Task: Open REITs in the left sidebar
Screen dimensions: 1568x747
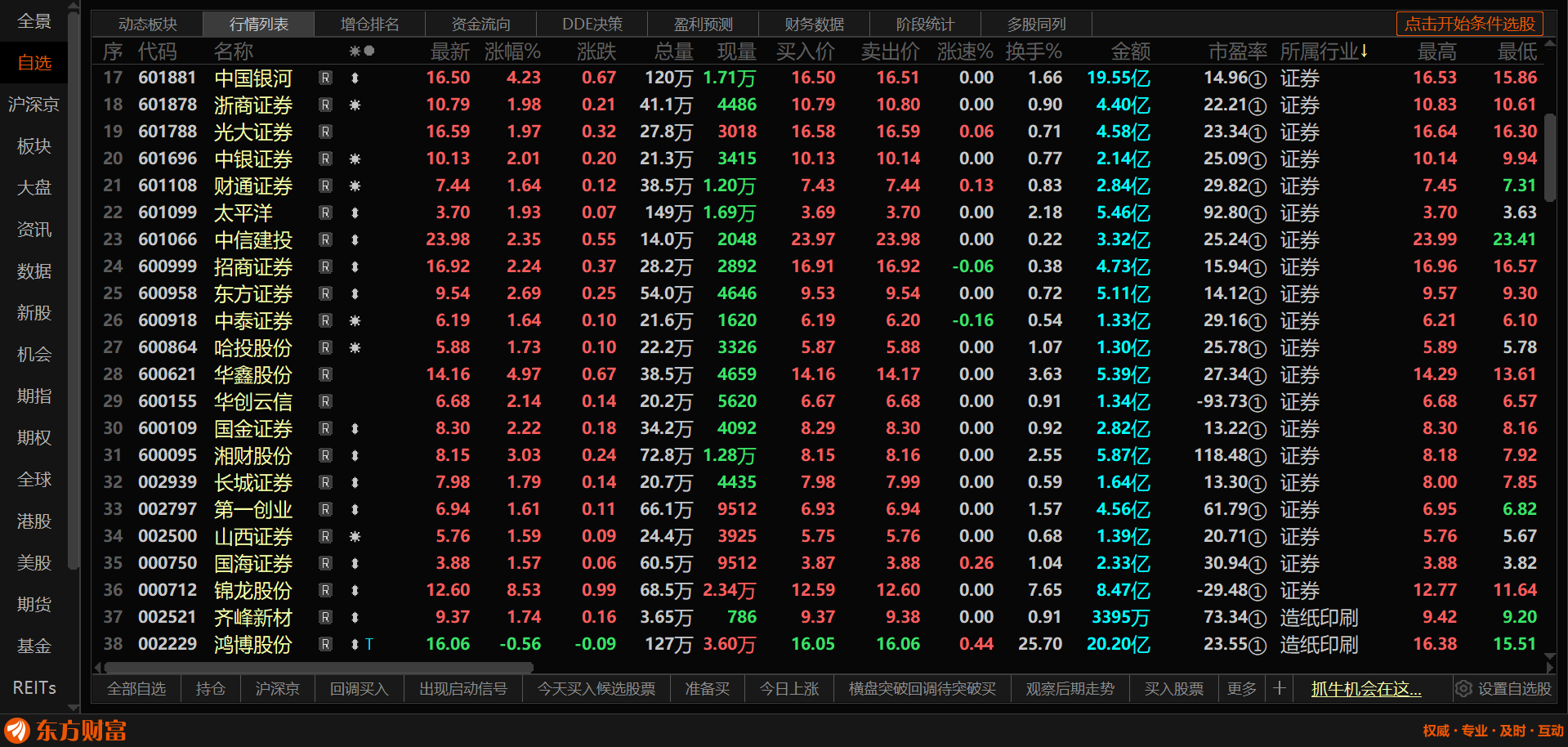Action: [34, 688]
